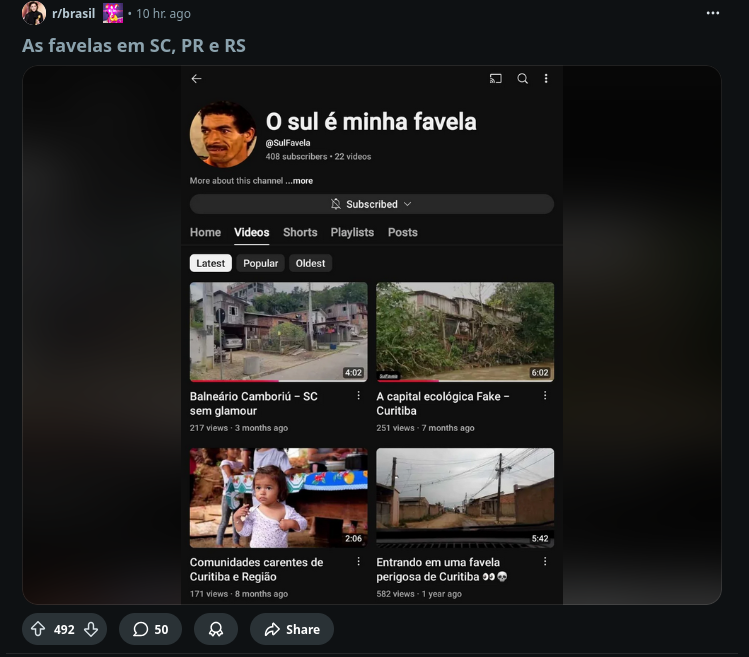Viewport: 749px width, 657px height.
Task: Click the channel profile picture
Action: [223, 134]
